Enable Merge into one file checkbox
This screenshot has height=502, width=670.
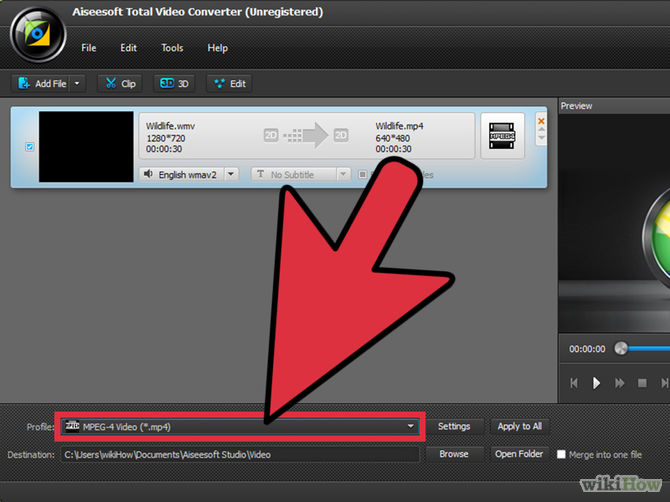[x=561, y=454]
